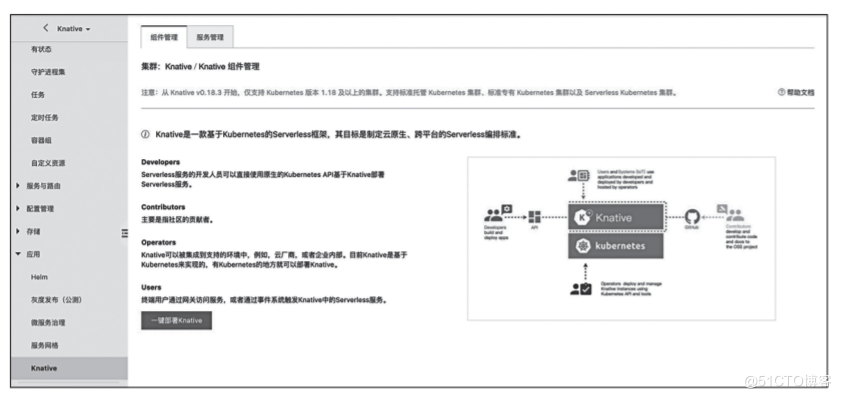
Task: Open the 任务 sidebar entry
Action: click(x=38, y=95)
